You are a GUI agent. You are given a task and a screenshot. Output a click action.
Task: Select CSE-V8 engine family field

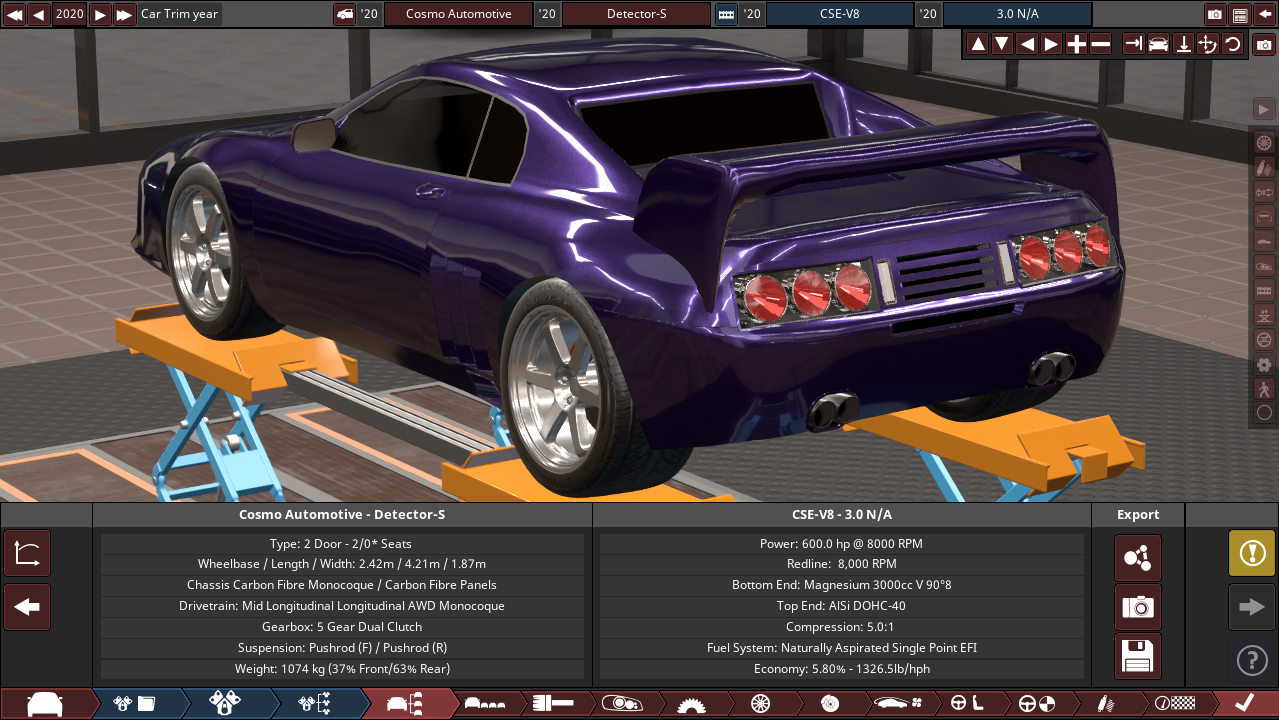click(x=840, y=14)
